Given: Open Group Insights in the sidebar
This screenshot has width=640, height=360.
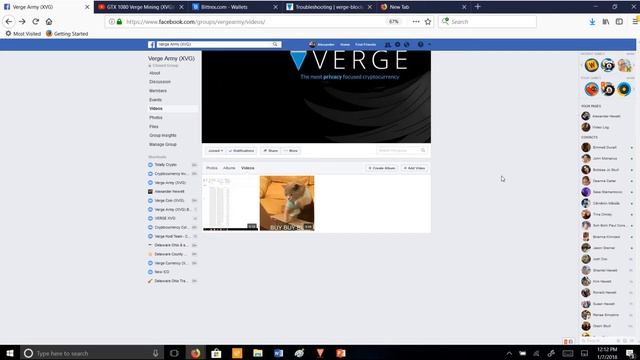Looking at the screenshot, I should point(163,136).
